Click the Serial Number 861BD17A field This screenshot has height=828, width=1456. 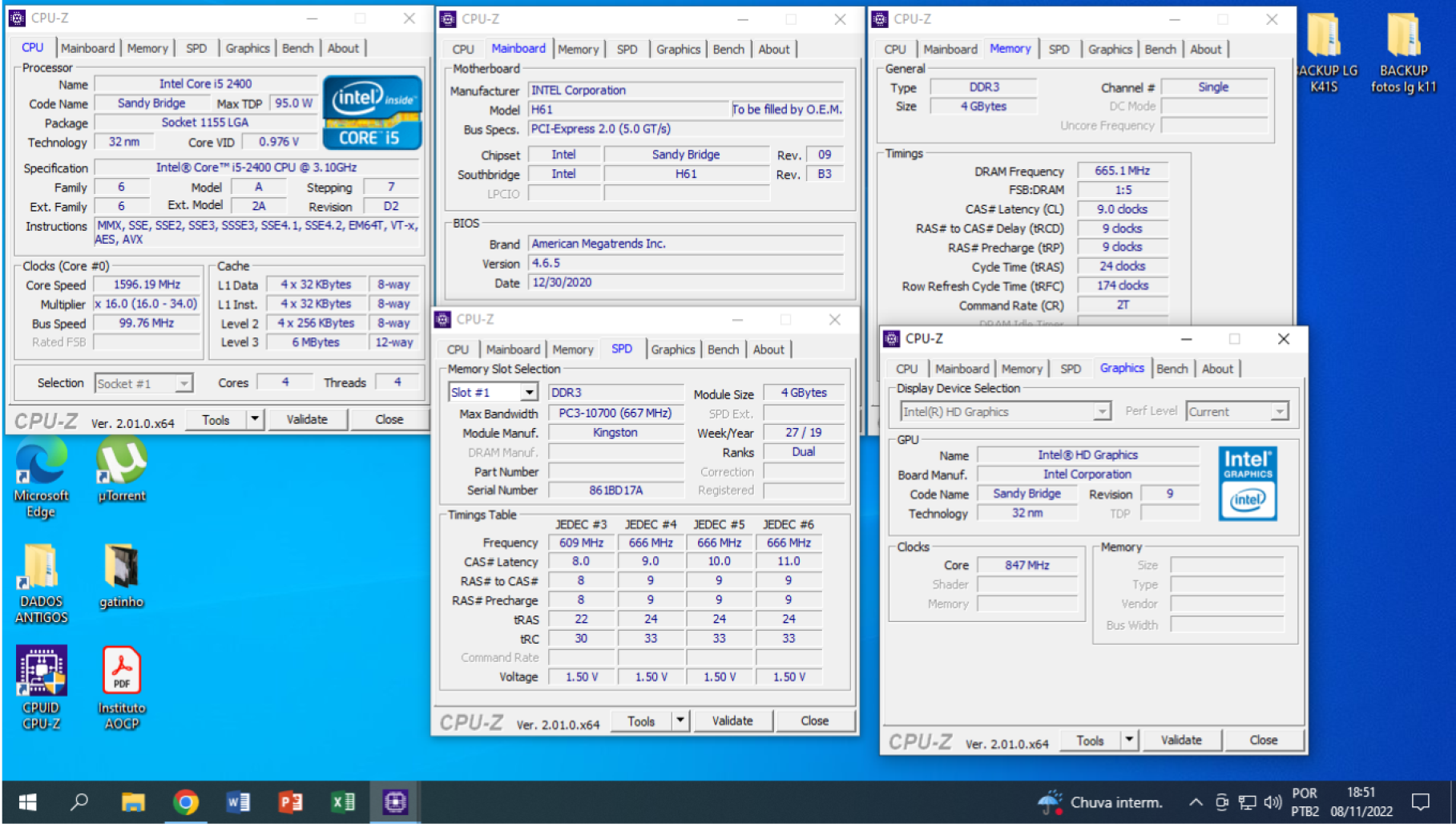616,491
